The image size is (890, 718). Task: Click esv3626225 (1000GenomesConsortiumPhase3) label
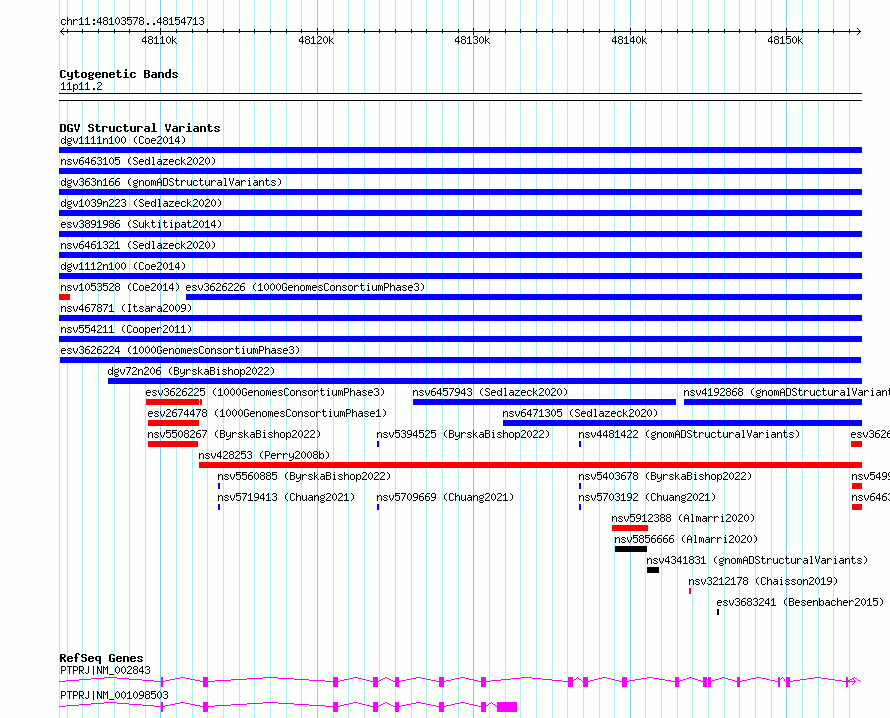click(265, 392)
